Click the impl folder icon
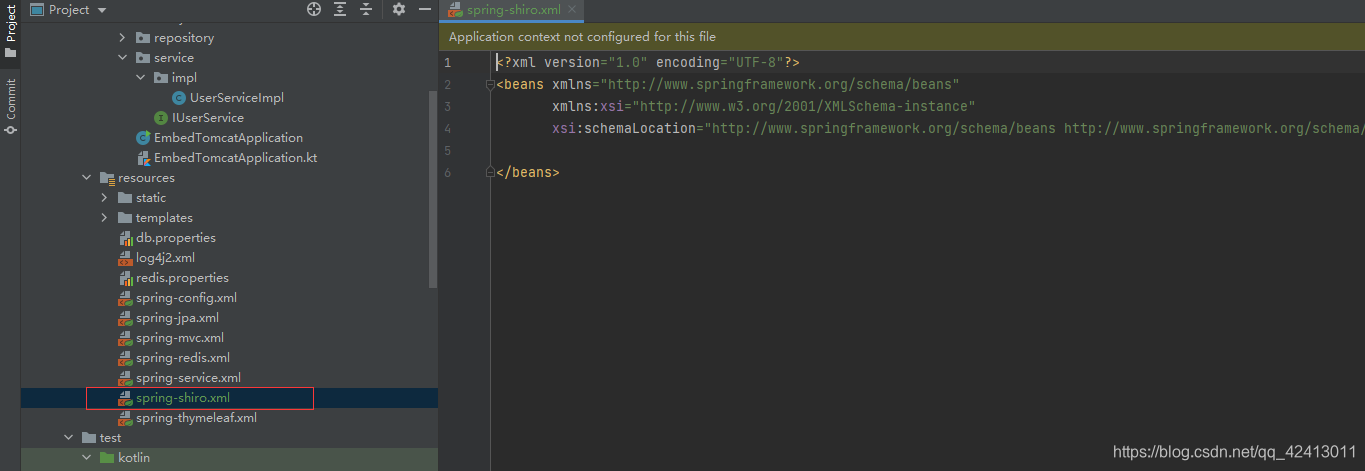 [160, 77]
